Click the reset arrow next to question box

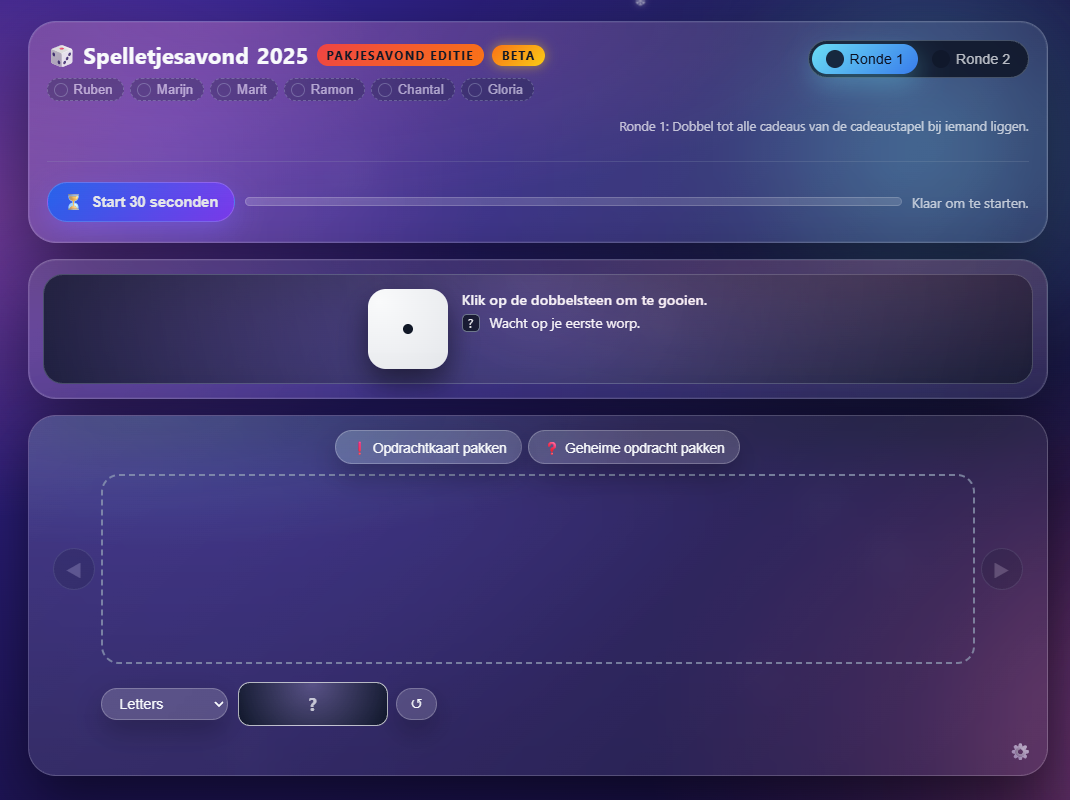pos(416,704)
